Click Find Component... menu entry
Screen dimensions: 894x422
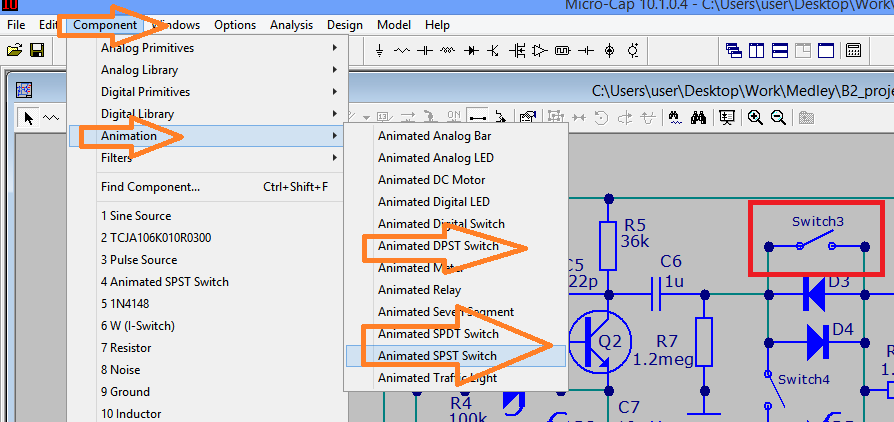150,187
